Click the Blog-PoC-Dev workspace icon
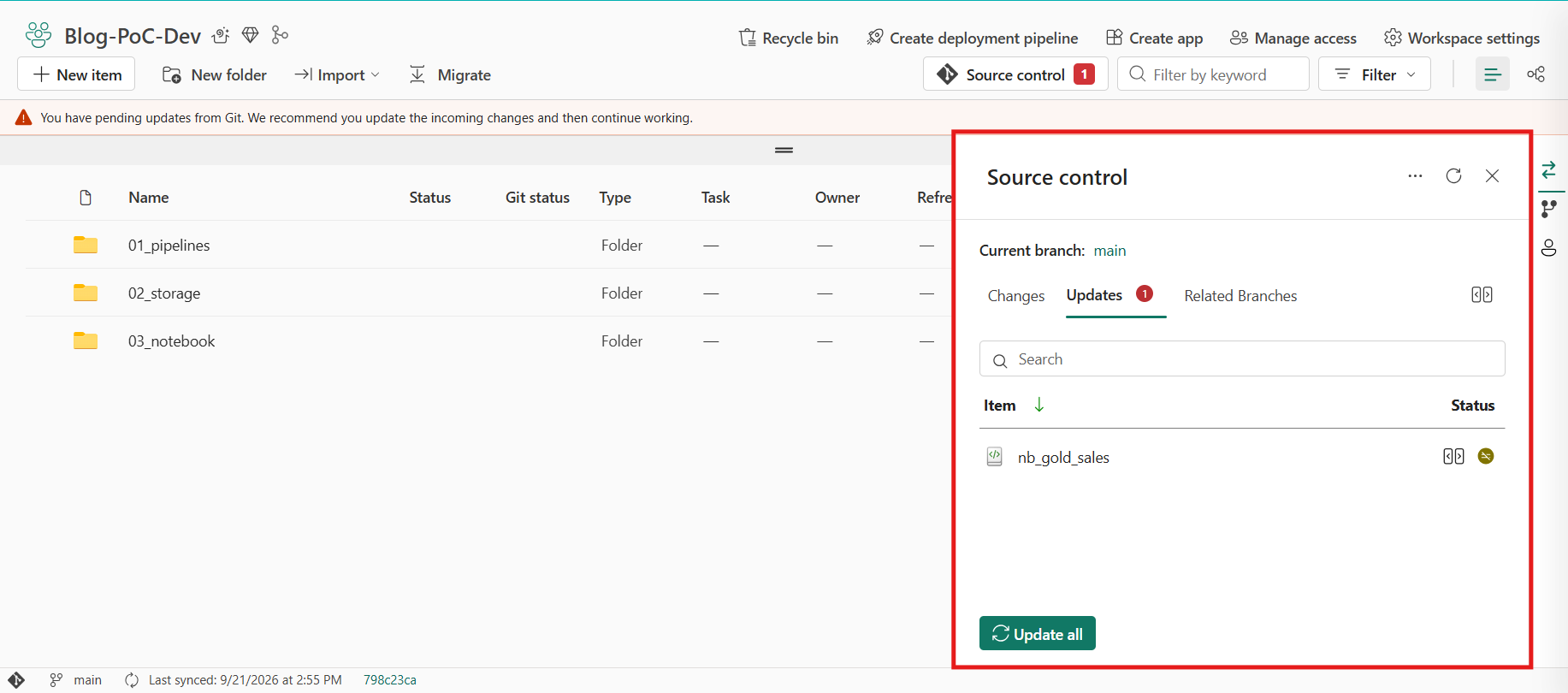1568x693 pixels. coord(38,35)
